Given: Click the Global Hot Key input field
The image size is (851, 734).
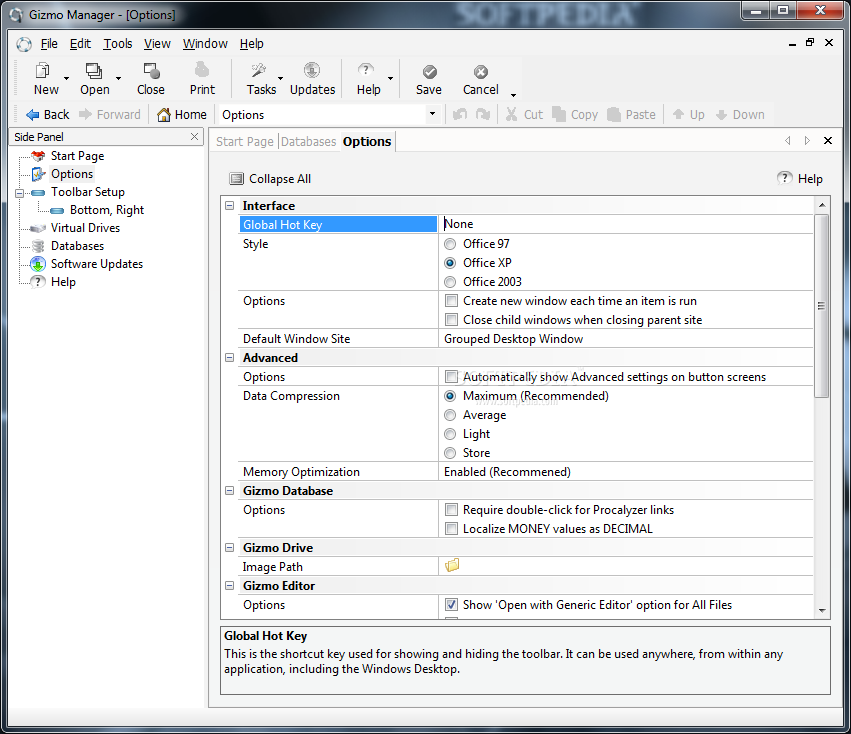Looking at the screenshot, I should click(x=625, y=224).
